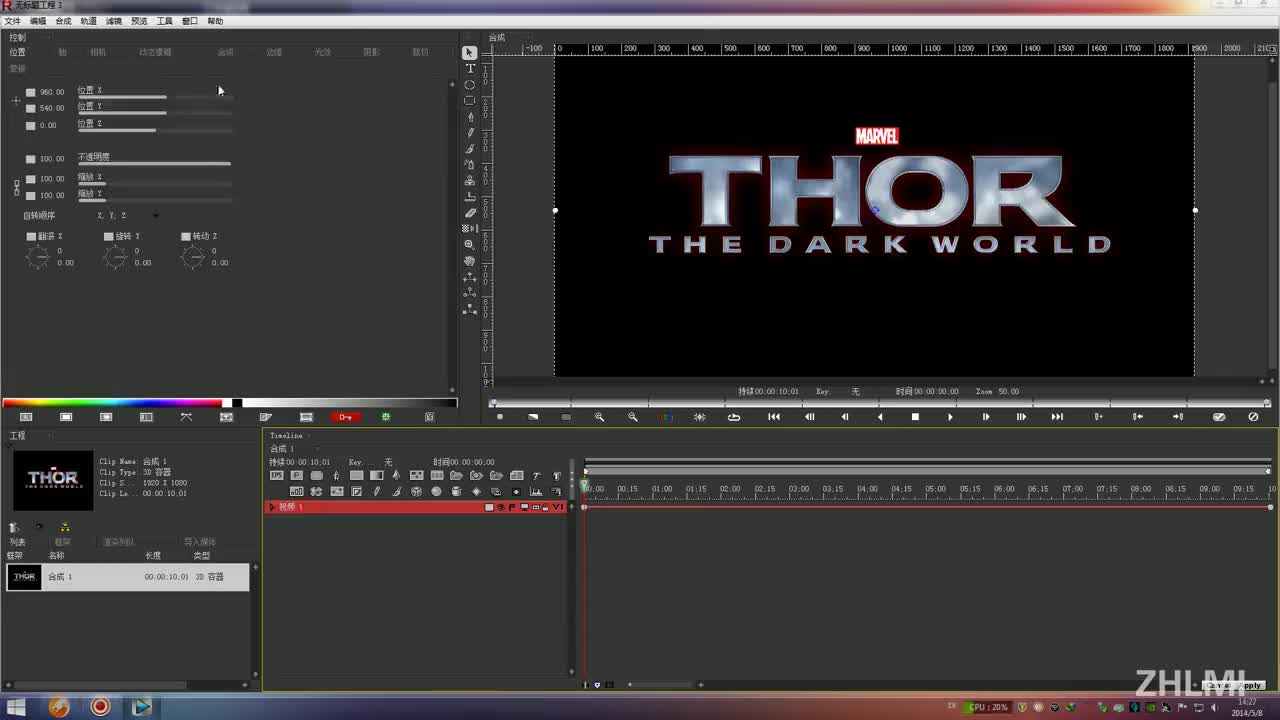Select the ellipse shape tool

[x=470, y=85]
